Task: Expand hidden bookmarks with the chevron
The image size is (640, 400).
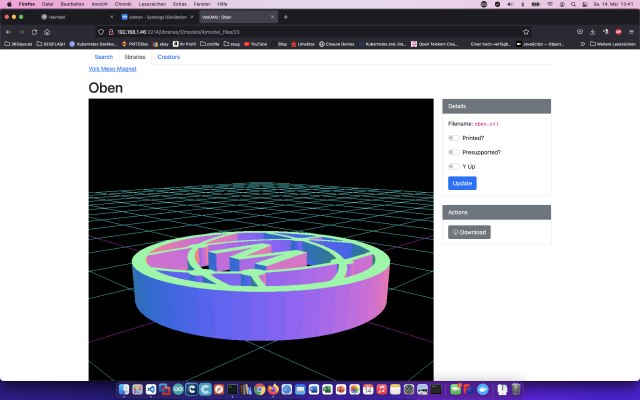Action: [582, 44]
